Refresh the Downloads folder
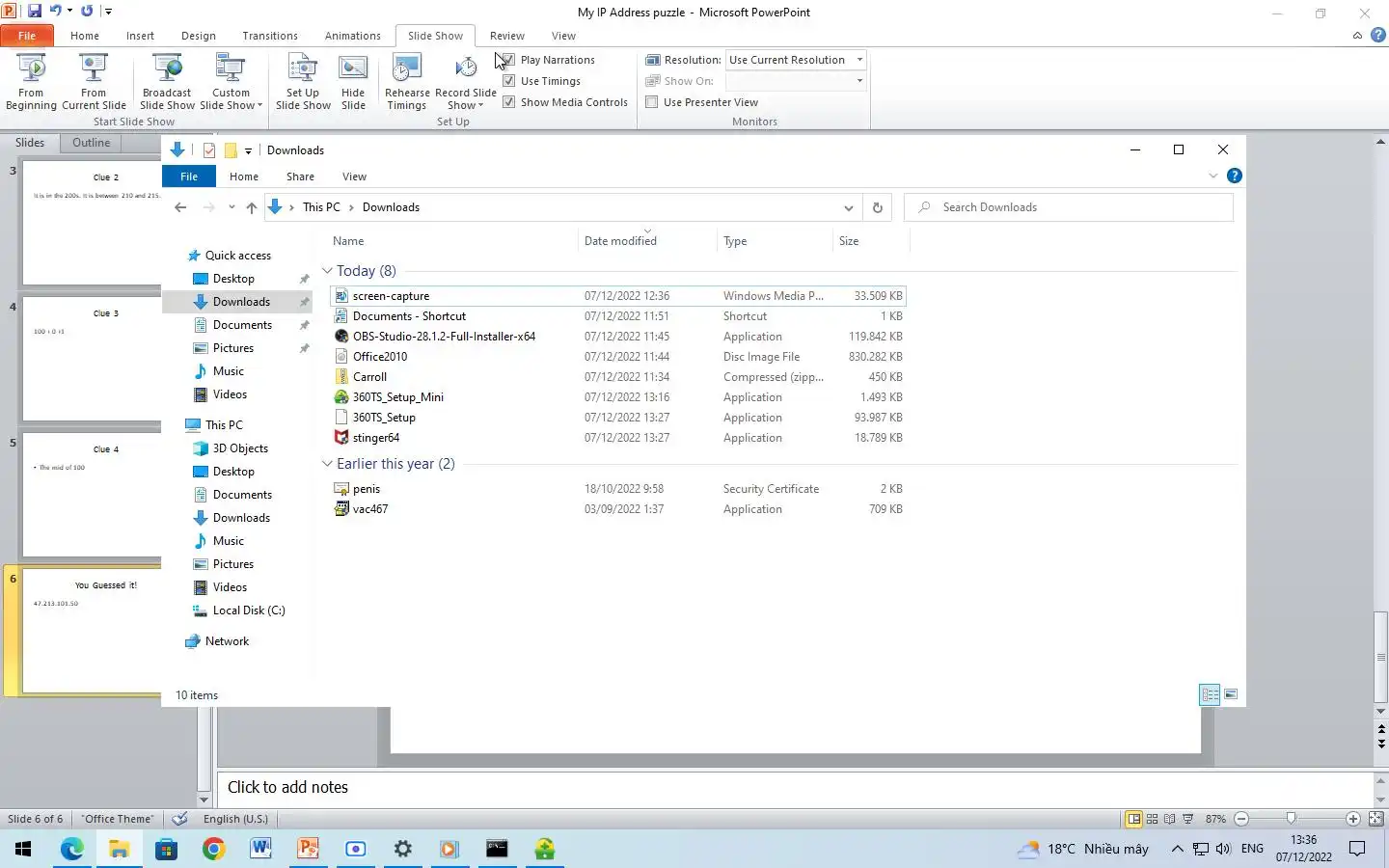 coord(877,207)
